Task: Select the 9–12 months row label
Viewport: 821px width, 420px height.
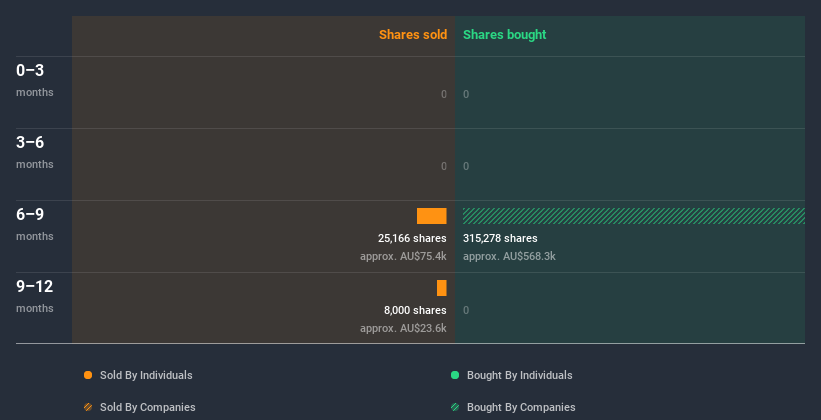Action: click(x=35, y=296)
